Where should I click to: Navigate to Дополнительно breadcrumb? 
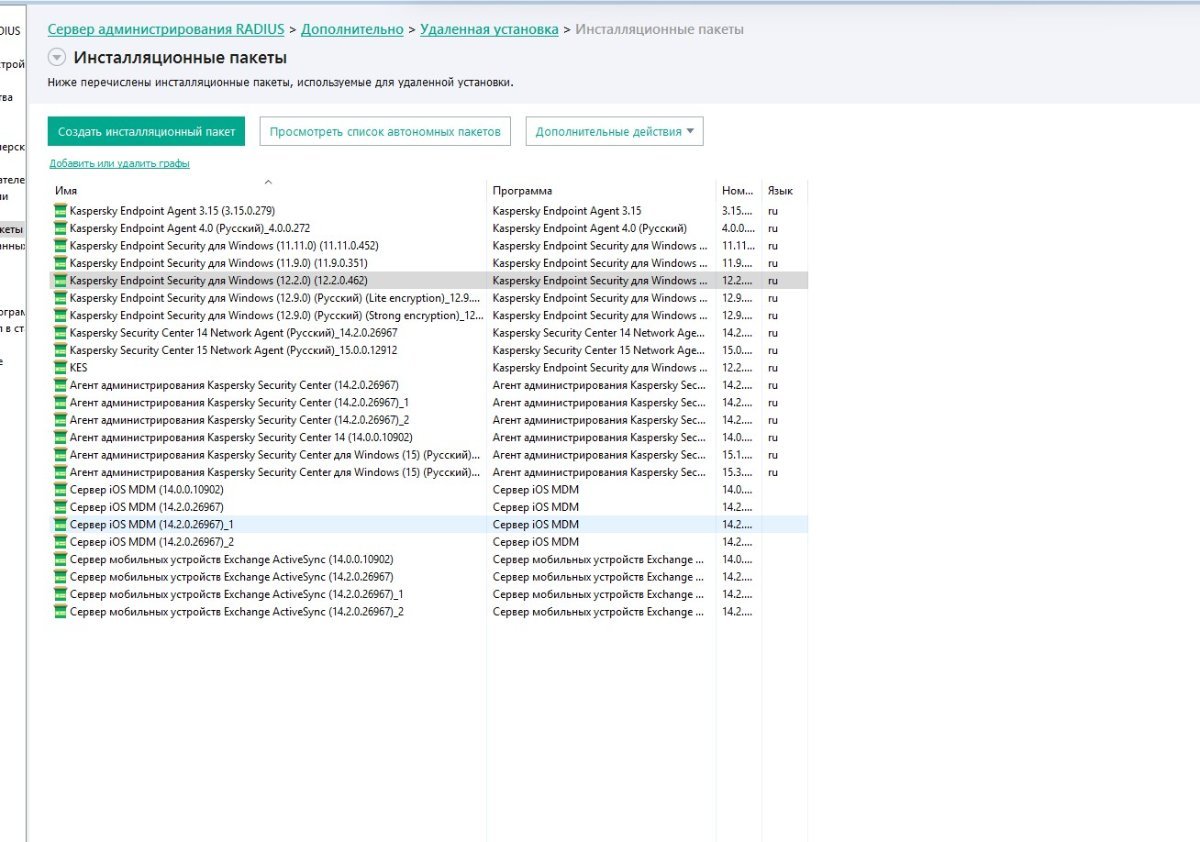[x=352, y=30]
